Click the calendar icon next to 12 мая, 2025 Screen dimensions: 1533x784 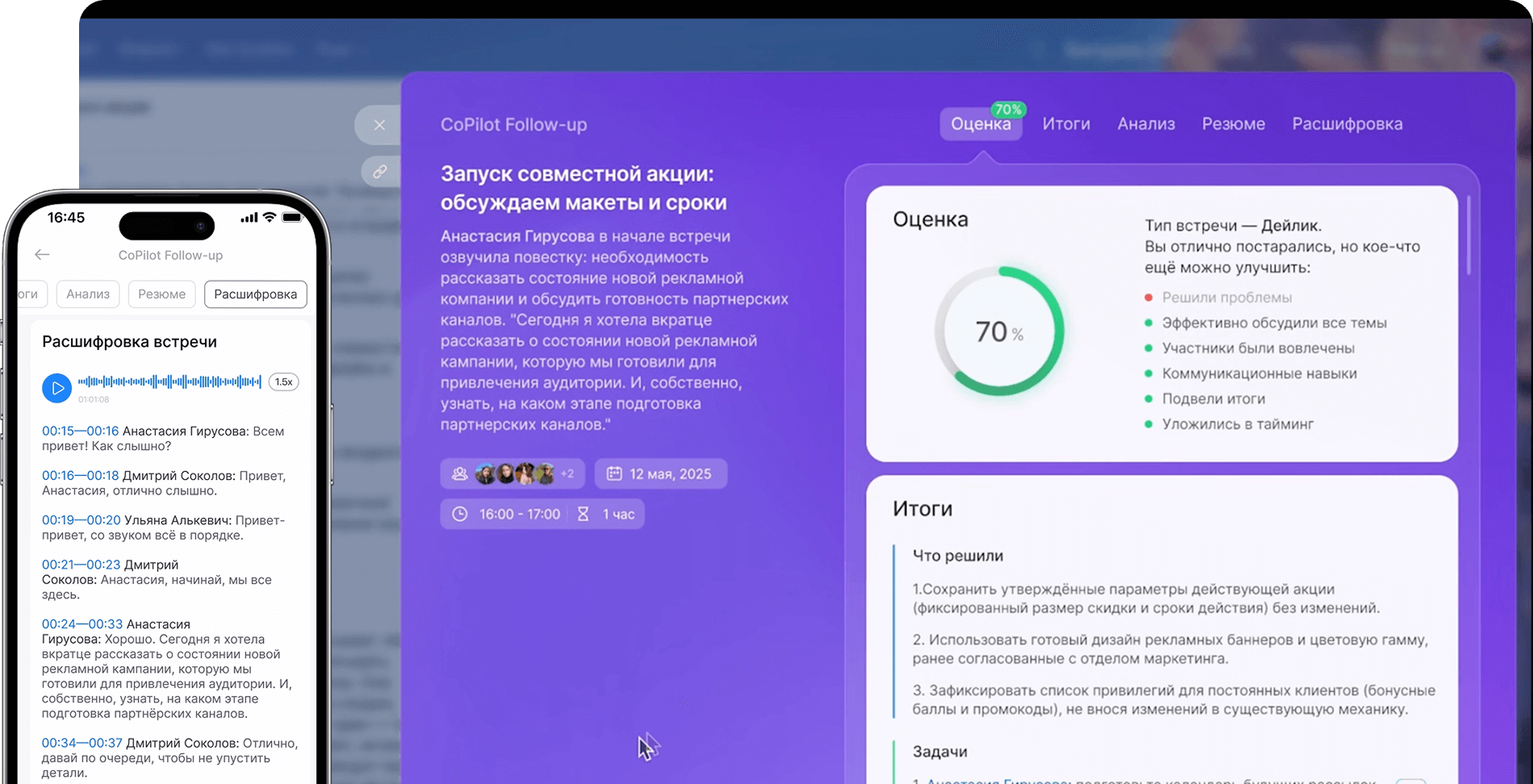coord(614,473)
